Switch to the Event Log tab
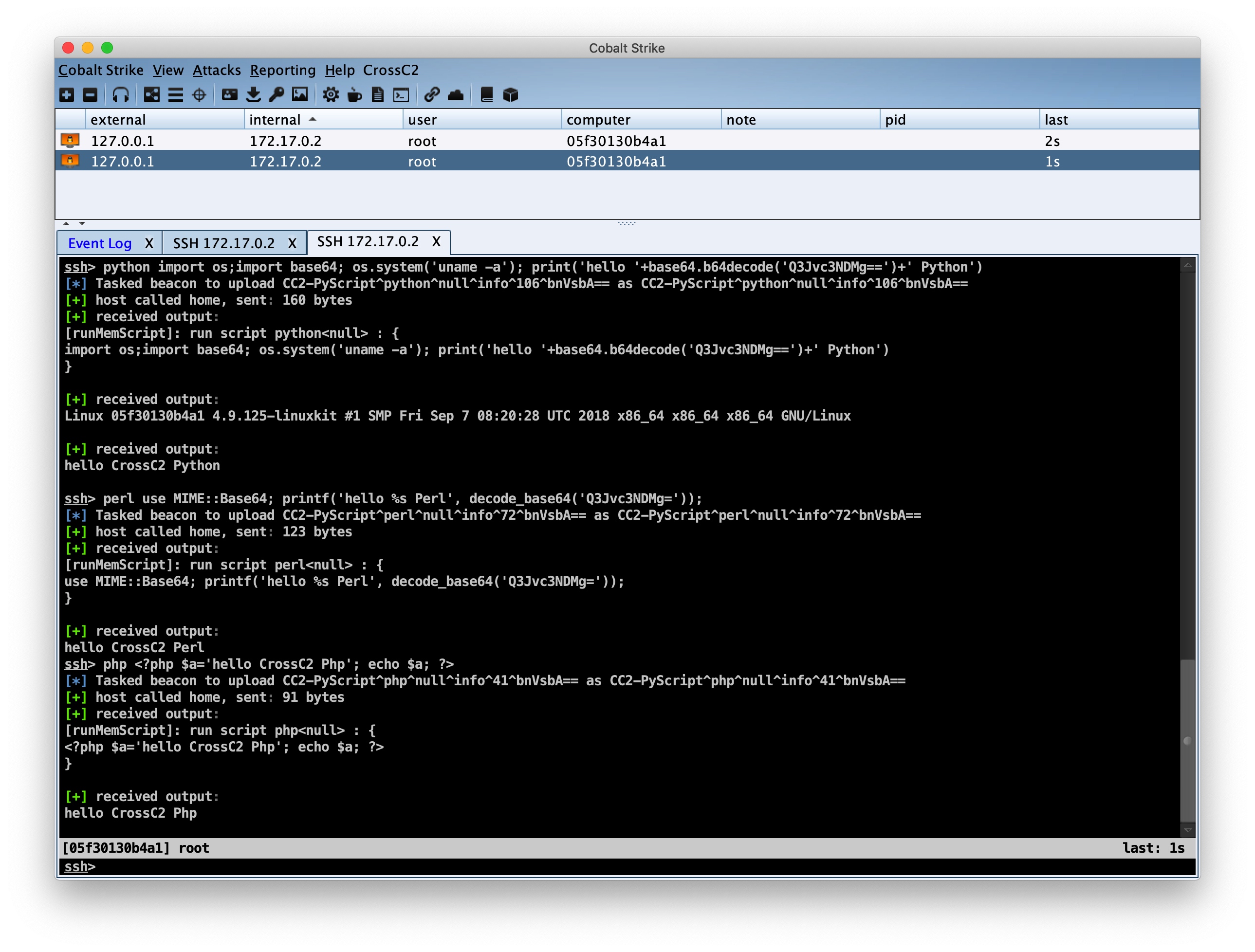The width and height of the screenshot is (1255, 952). 100,243
